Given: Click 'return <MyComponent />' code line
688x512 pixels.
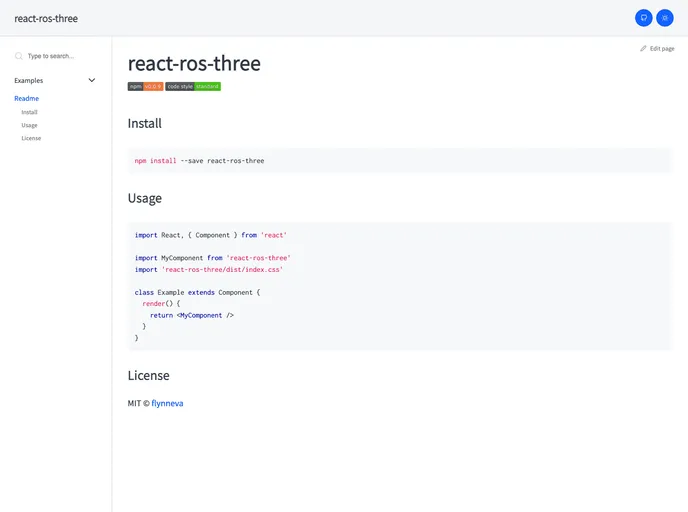Looking at the screenshot, I should pyautogui.click(x=192, y=315).
